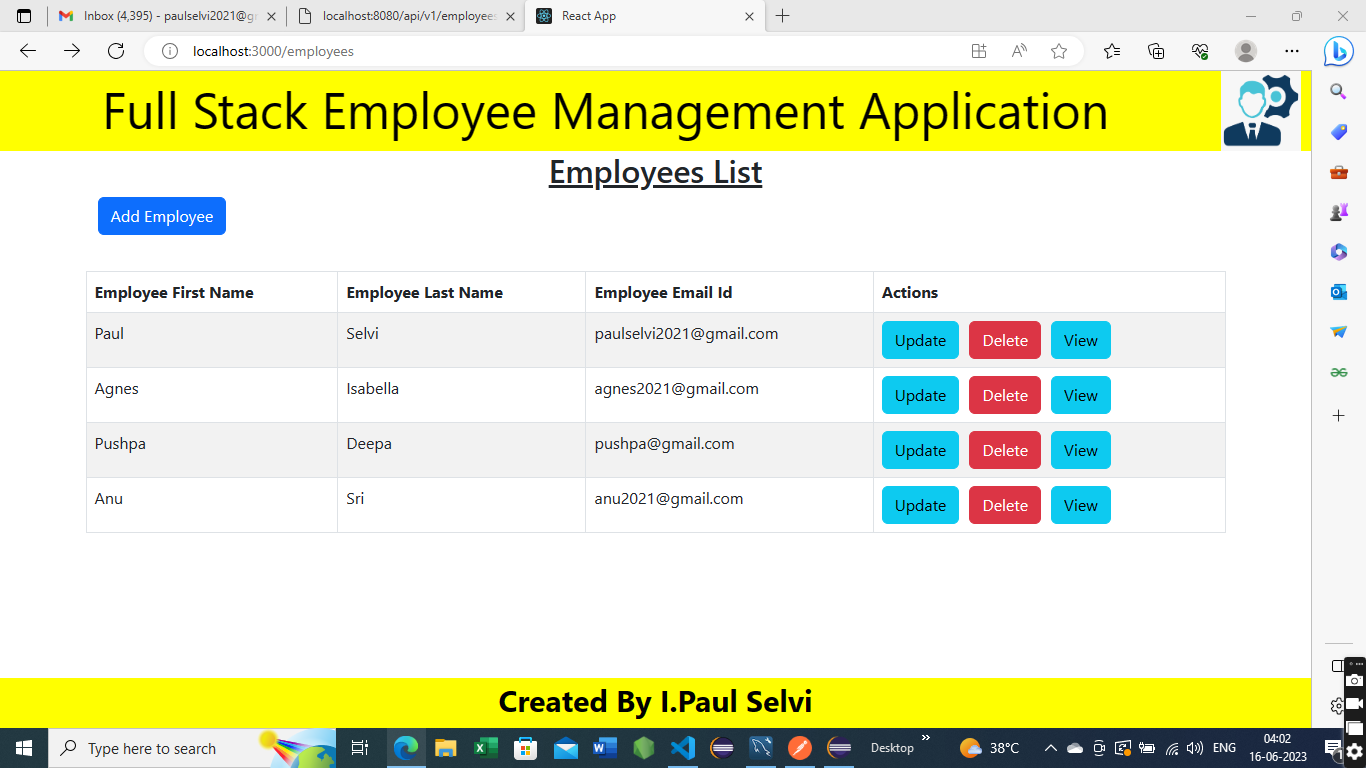
Task: Delete the Pushpa Deepa record
Action: [1004, 450]
